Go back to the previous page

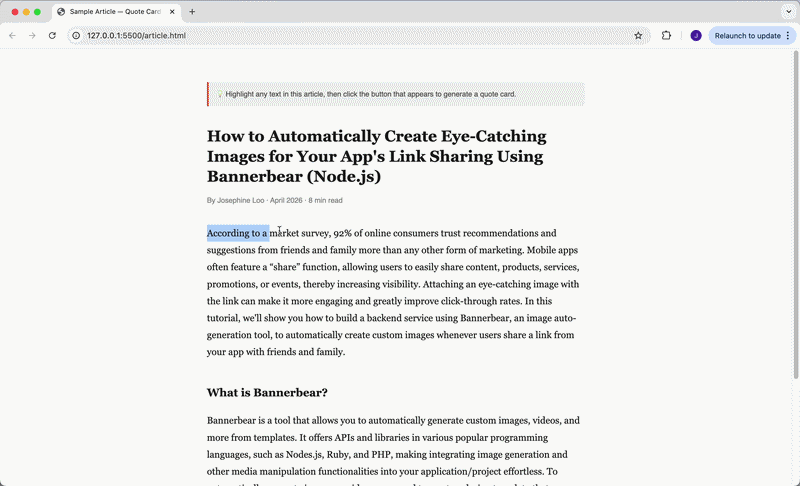(12, 36)
